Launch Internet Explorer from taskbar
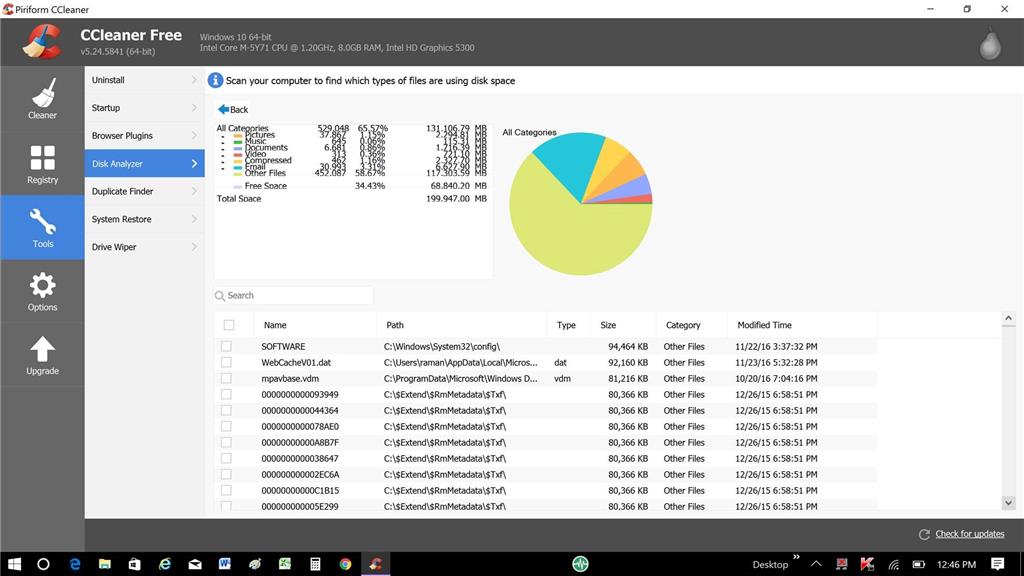1024x576 pixels. 165,564
